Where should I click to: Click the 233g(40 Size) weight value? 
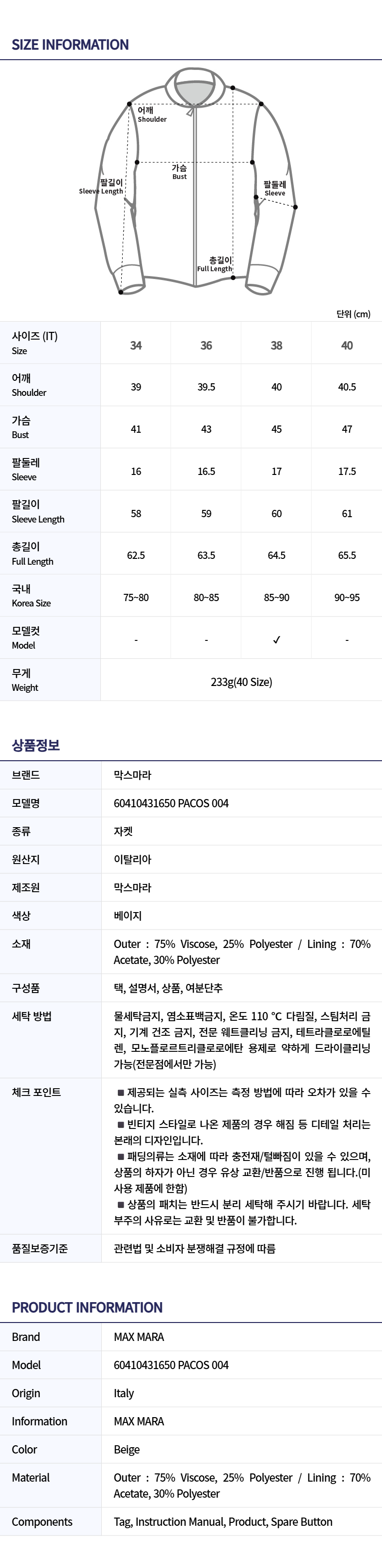241,682
